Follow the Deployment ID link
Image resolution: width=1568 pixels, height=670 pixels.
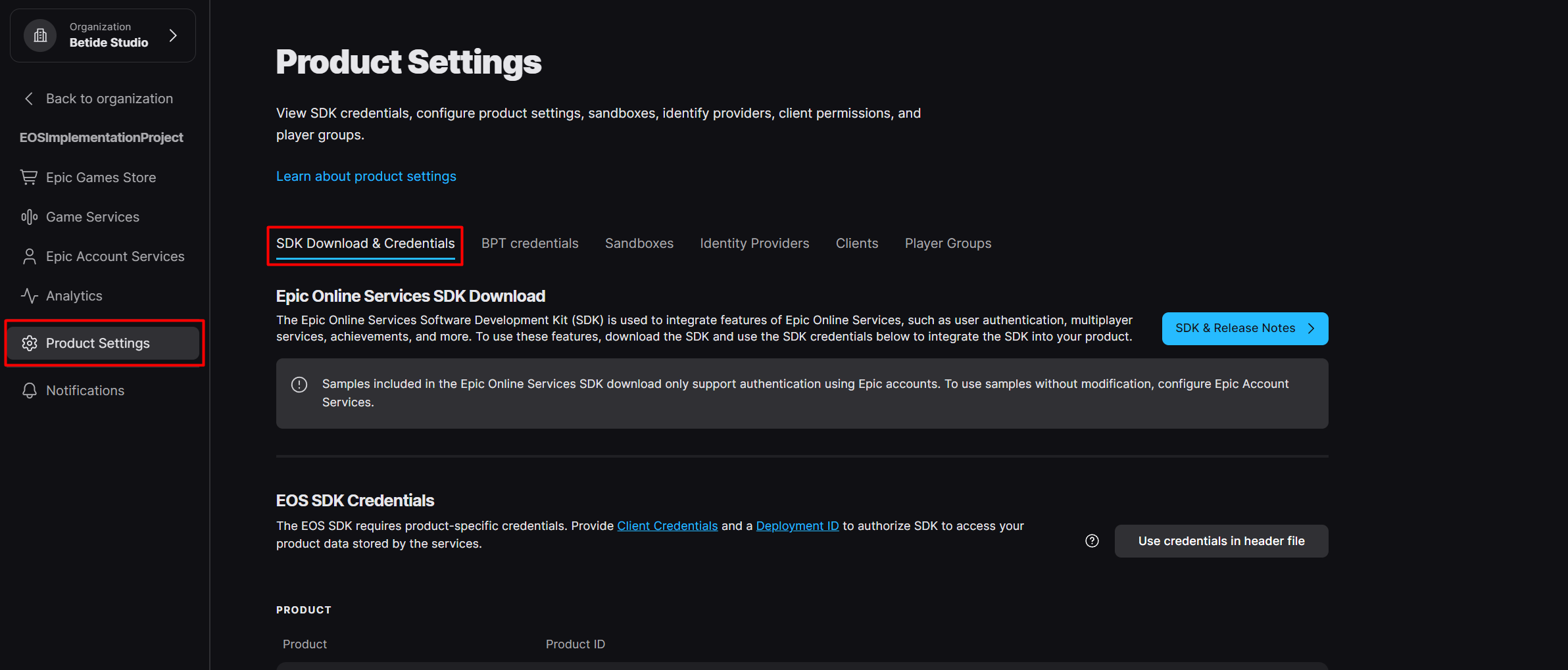coord(797,526)
